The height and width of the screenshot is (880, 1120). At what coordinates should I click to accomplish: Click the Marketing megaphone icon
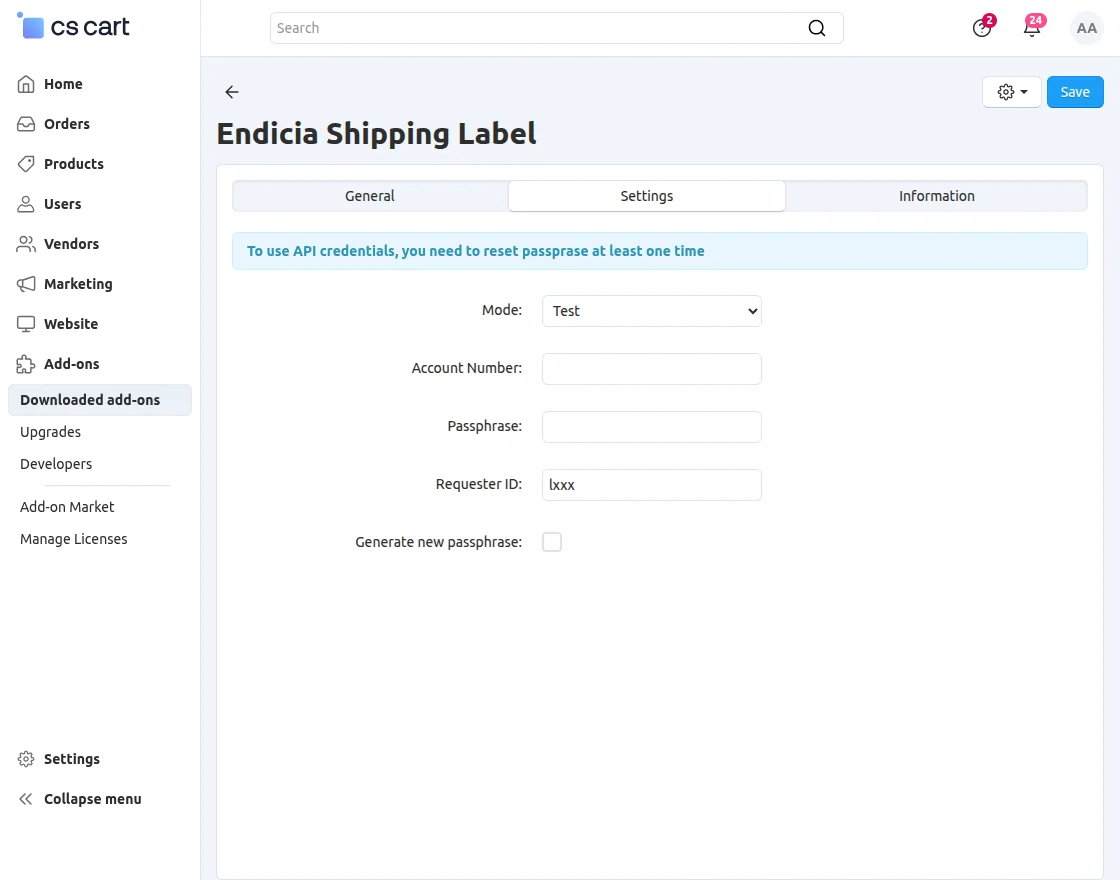pos(26,284)
